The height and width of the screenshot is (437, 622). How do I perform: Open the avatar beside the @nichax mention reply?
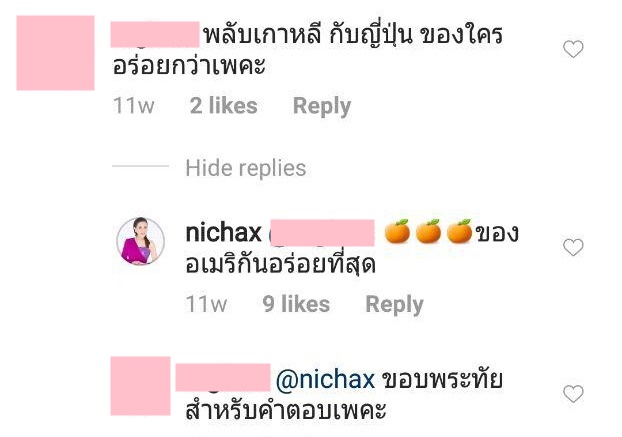tap(140, 386)
